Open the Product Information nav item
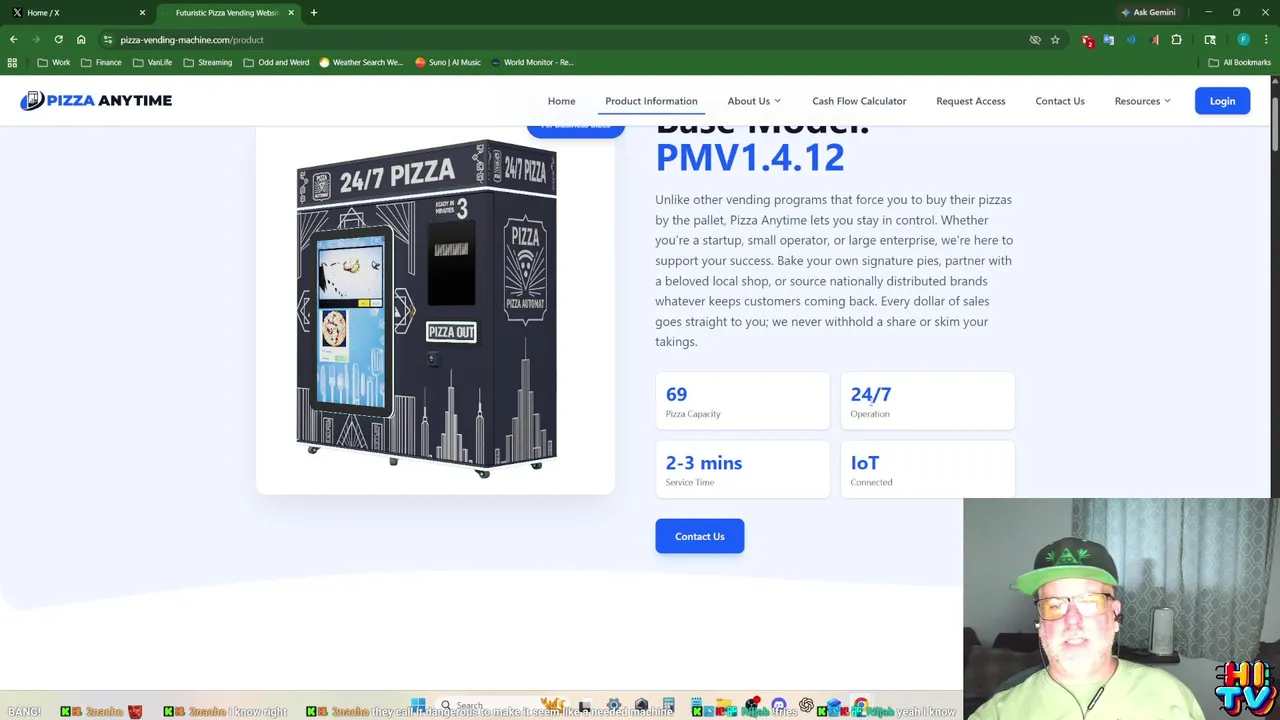The width and height of the screenshot is (1280, 720). [x=651, y=101]
